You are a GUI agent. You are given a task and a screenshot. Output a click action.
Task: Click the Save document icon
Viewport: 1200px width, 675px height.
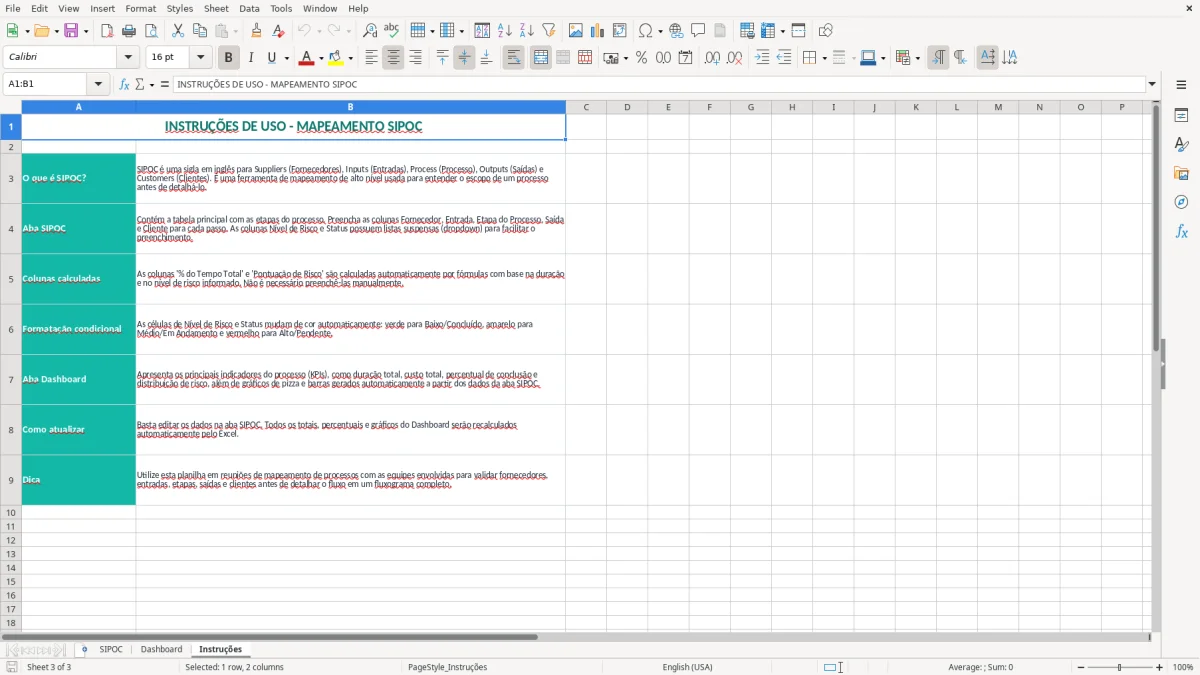pos(71,31)
